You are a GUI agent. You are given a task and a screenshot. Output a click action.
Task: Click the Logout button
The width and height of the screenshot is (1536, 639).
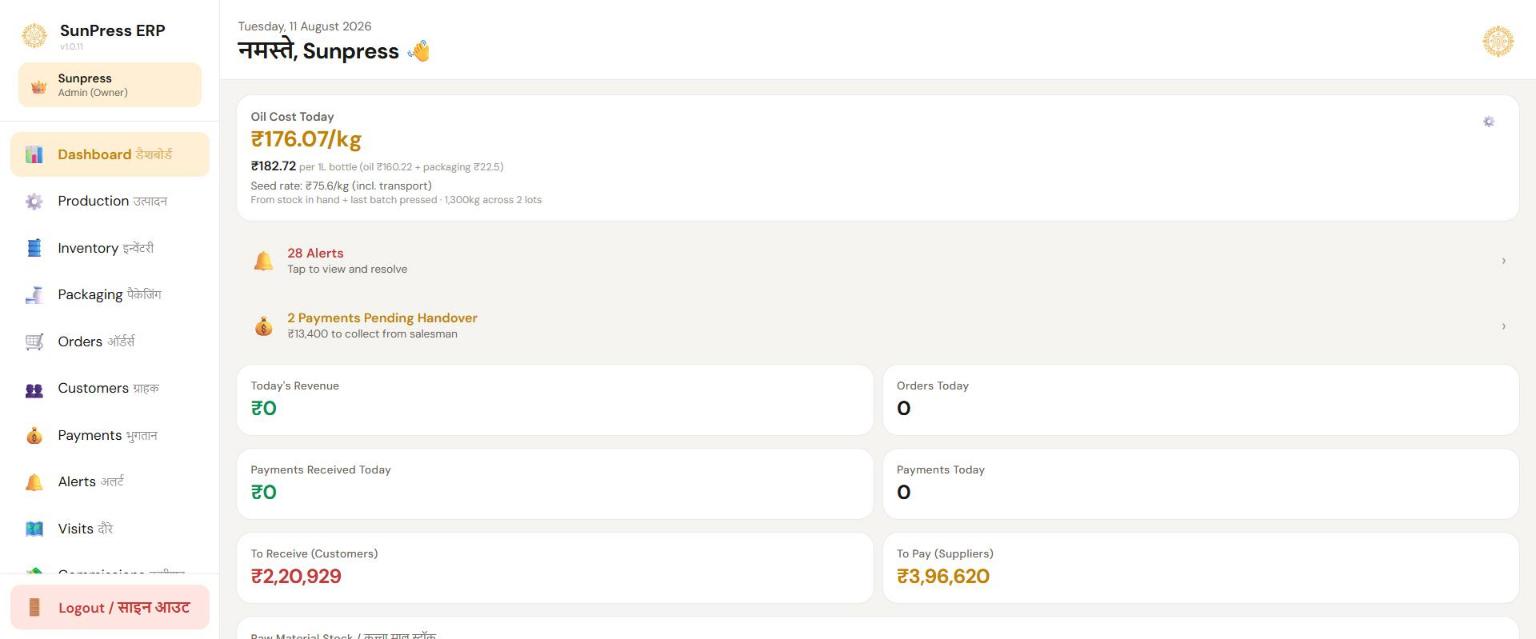[x=110, y=607]
